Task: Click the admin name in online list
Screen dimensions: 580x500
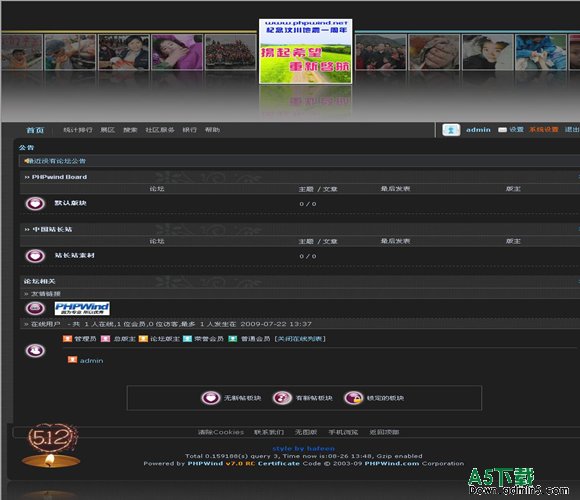Action: coord(91,361)
